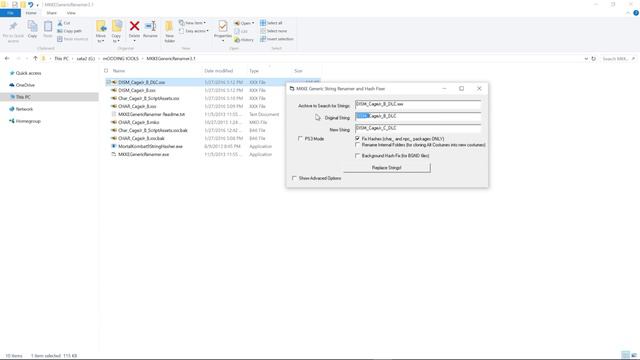Enable Rename Internal Folders checkbox

(x=358, y=145)
